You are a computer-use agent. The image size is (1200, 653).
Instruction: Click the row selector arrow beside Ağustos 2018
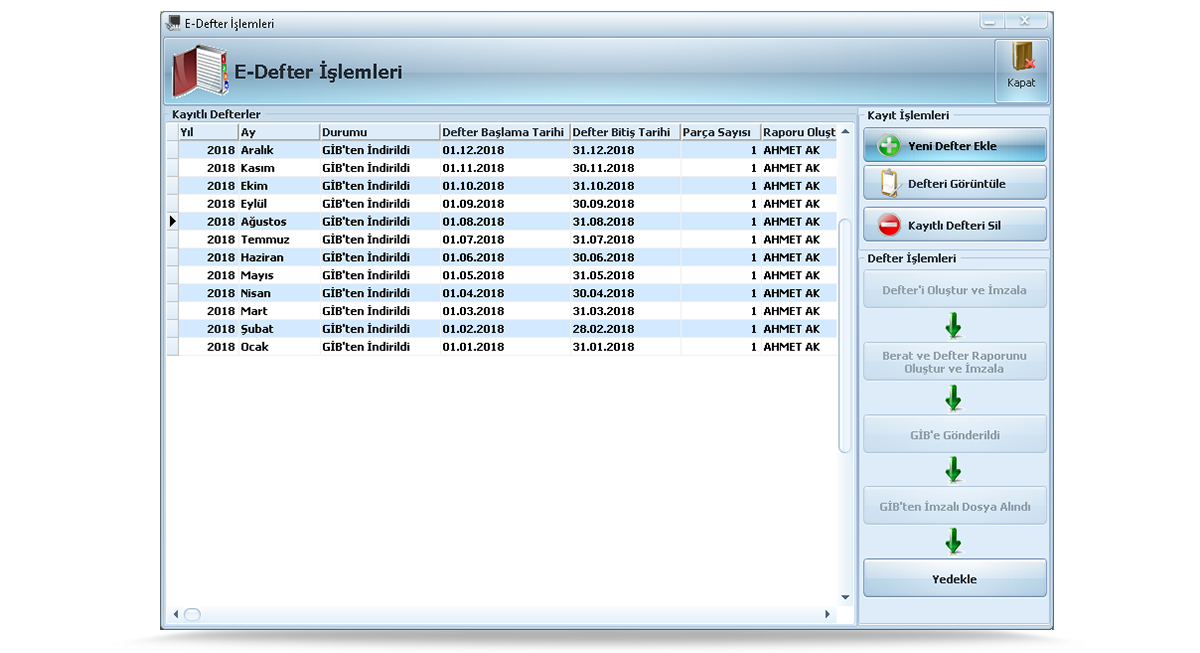click(173, 221)
